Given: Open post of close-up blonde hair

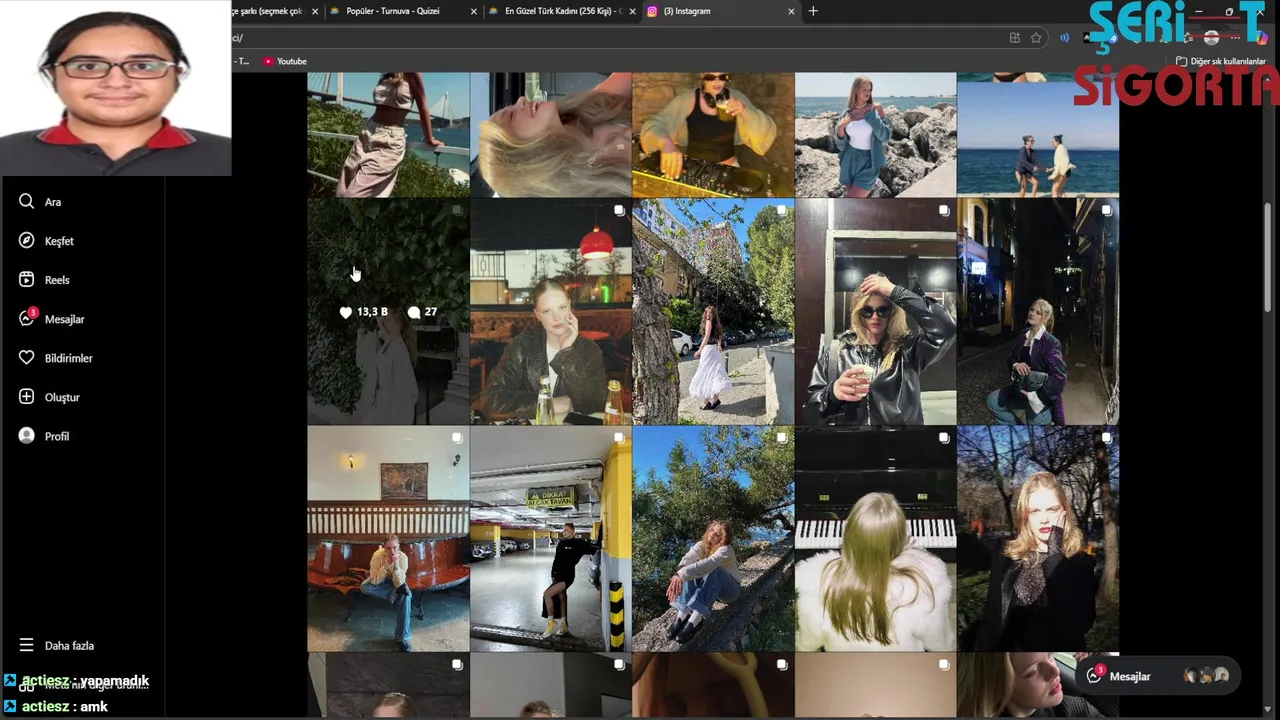Looking at the screenshot, I should tap(550, 134).
